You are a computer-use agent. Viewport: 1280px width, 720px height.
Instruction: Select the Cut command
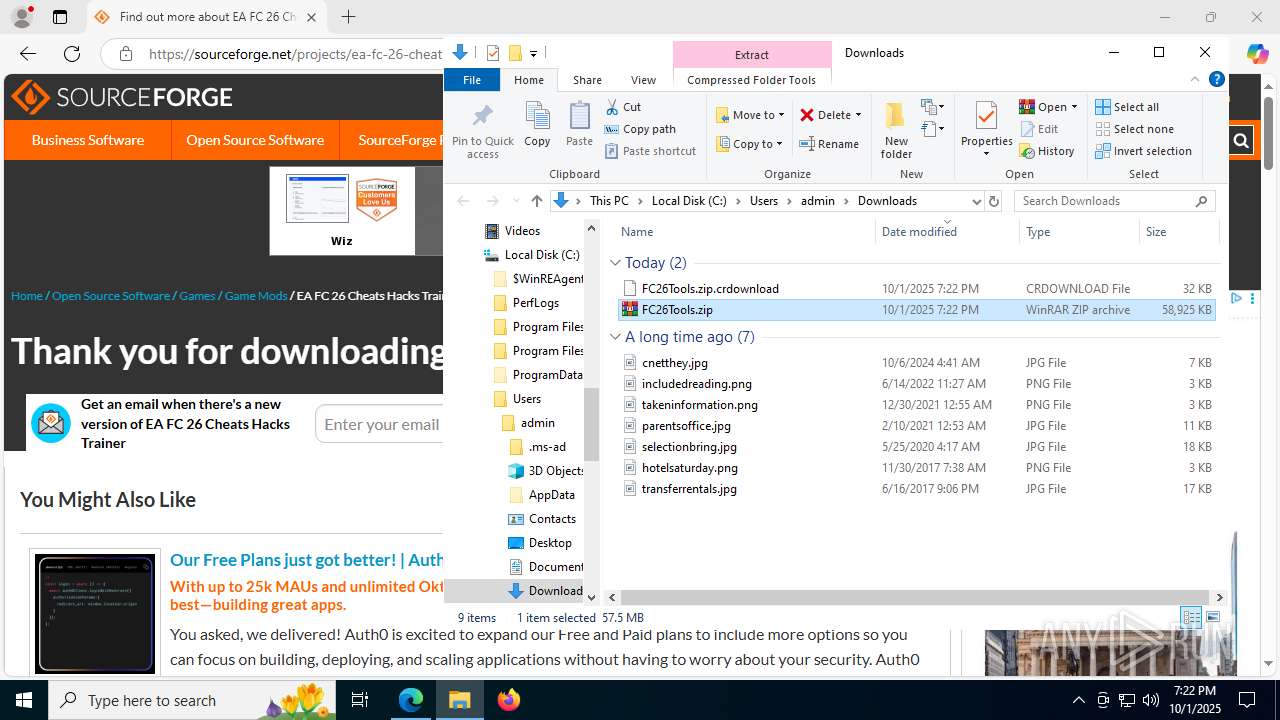[x=623, y=107]
